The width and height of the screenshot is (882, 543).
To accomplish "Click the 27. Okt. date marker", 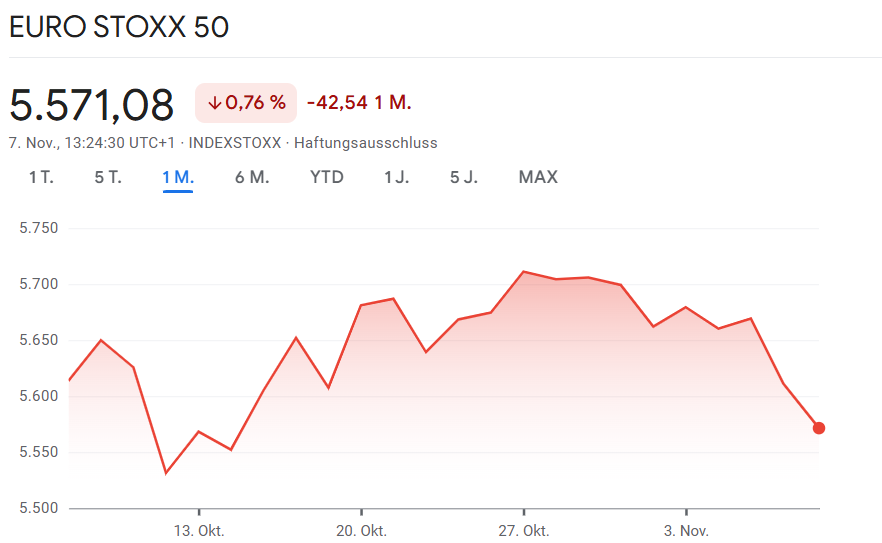I will click(x=524, y=531).
